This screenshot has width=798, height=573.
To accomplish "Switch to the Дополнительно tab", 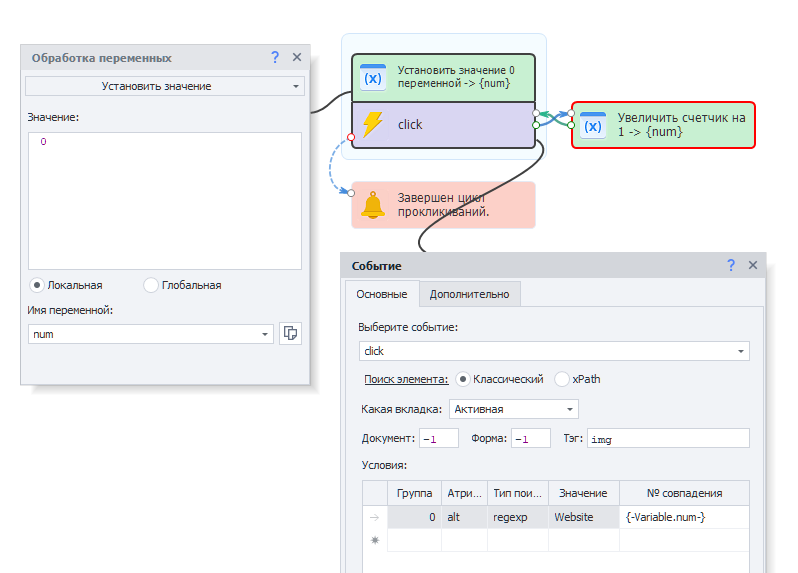I will [x=469, y=294].
